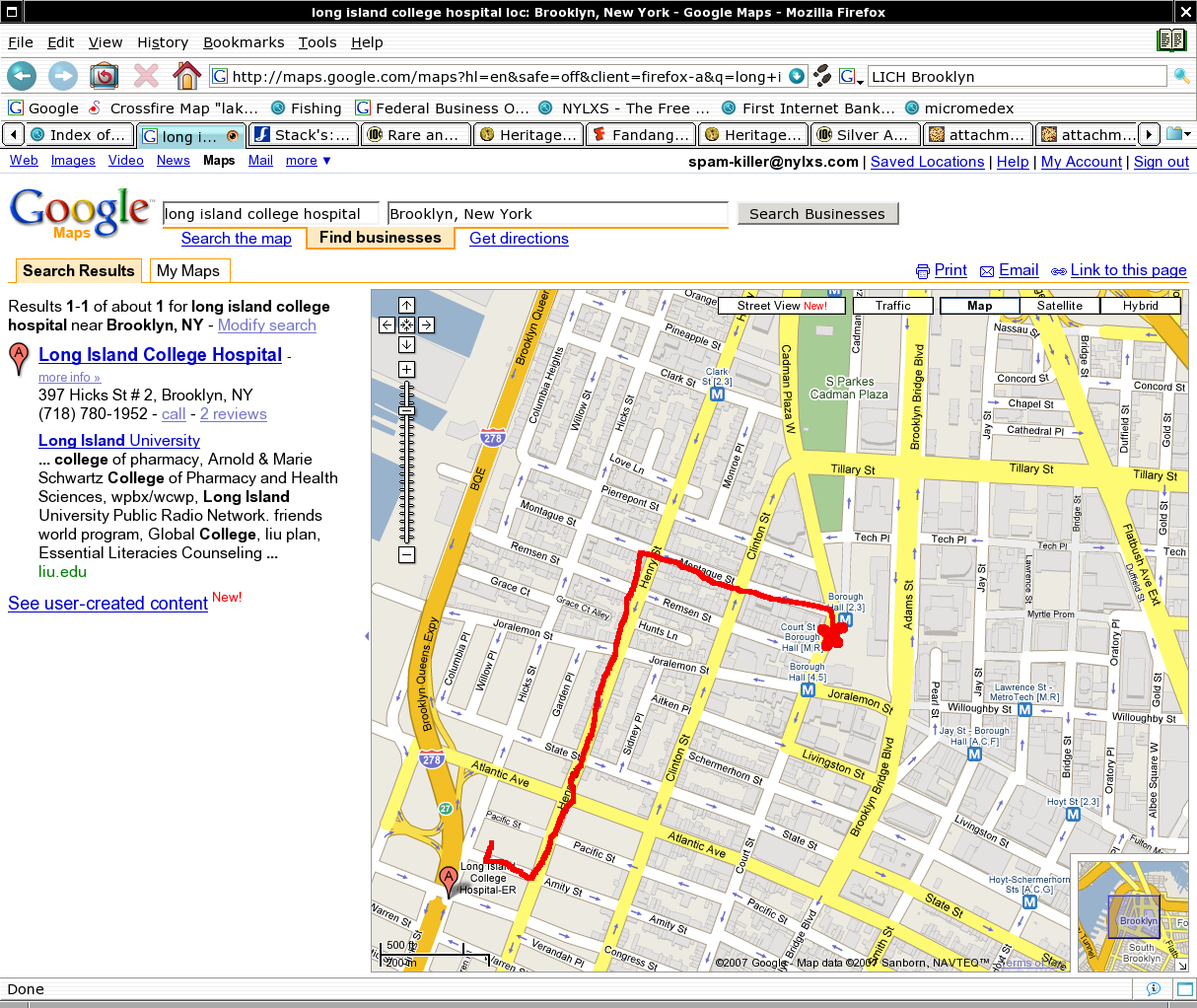
Task: Click the Hoyt-Schermerhorn Sts subway icon
Action: pos(1029,901)
